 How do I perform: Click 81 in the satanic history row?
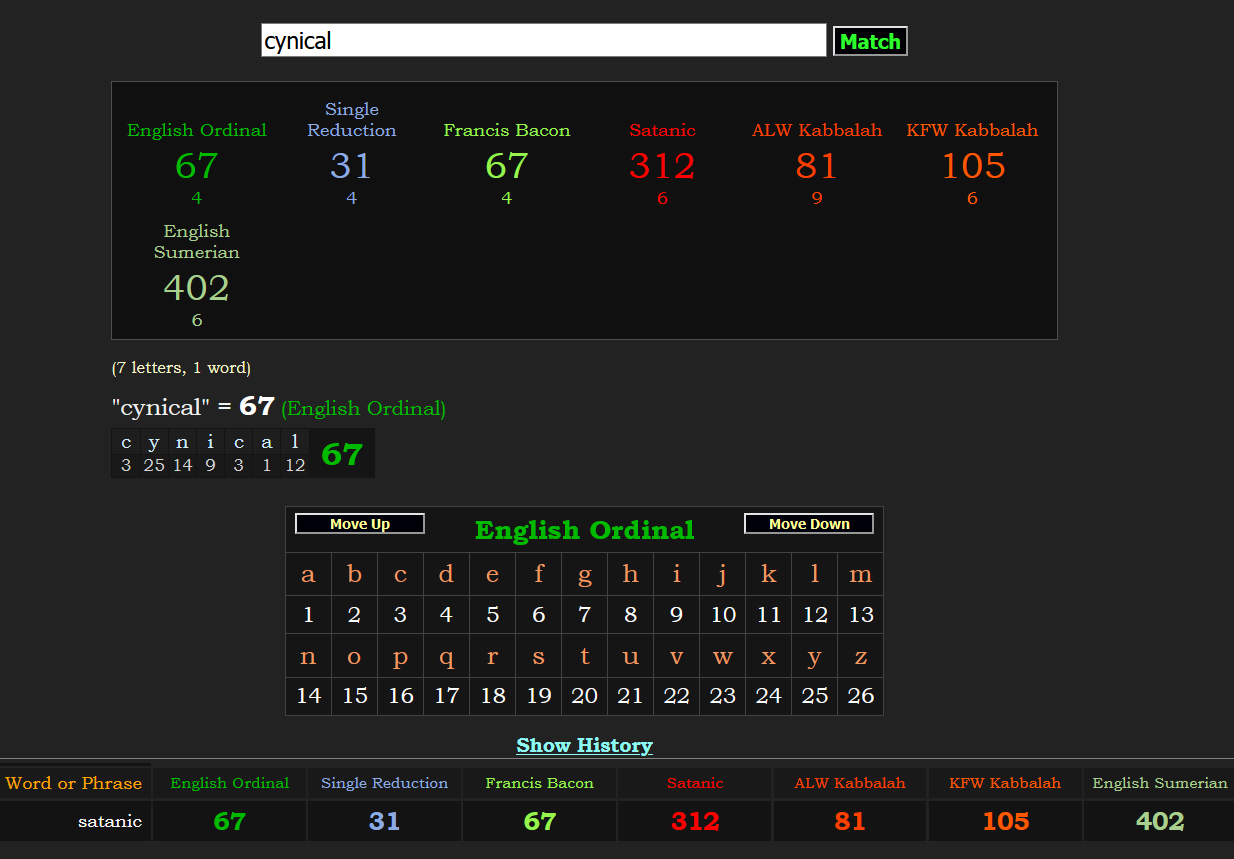[x=850, y=821]
